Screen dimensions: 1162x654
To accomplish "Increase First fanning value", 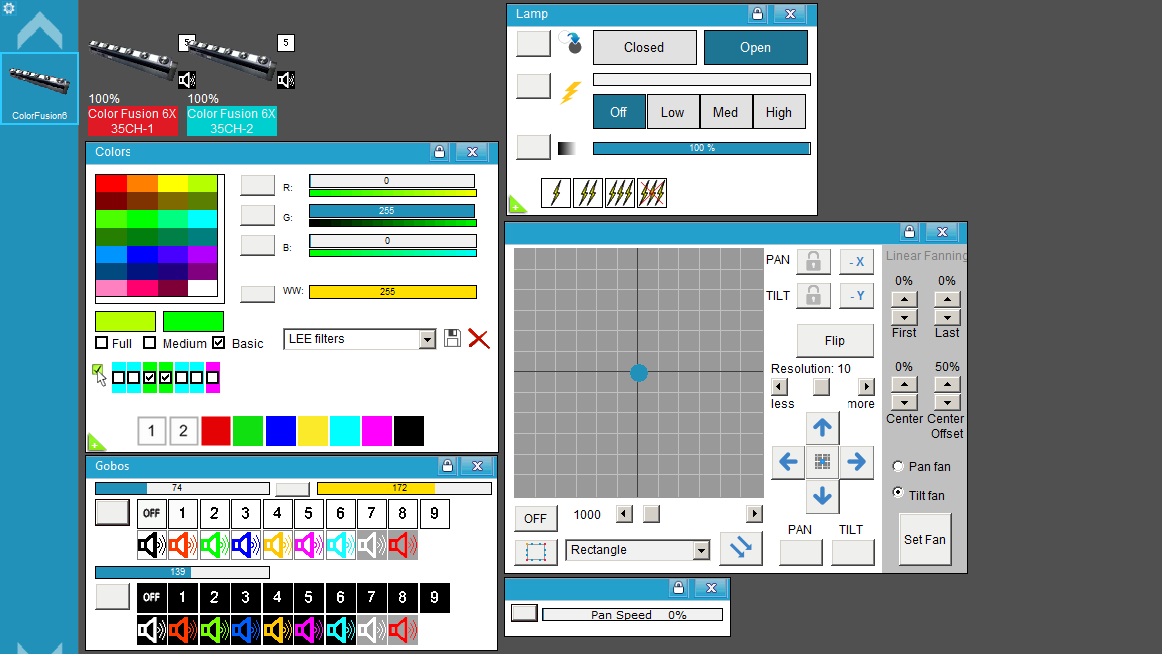I will [904, 299].
